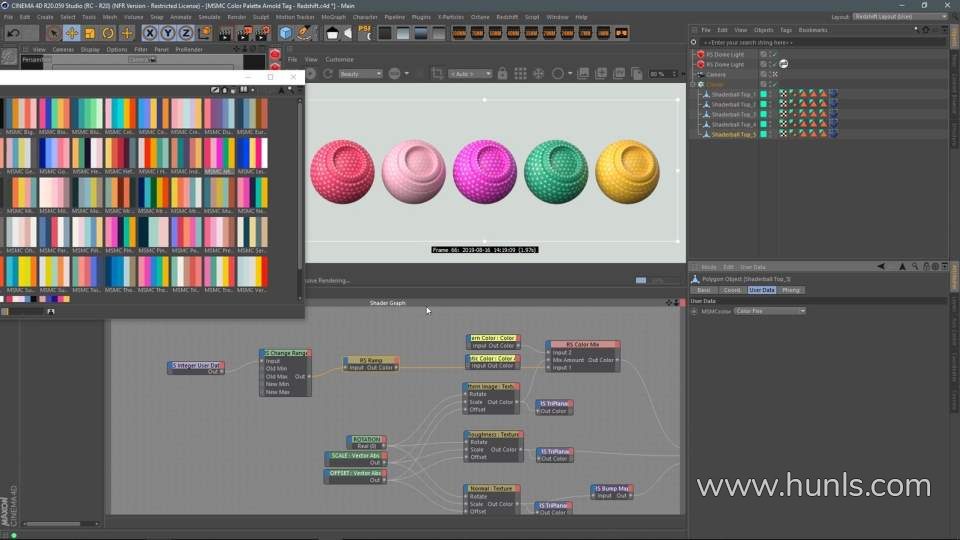Select the Shaderball Top_5 object
The width and height of the screenshot is (960, 540).
732,134
